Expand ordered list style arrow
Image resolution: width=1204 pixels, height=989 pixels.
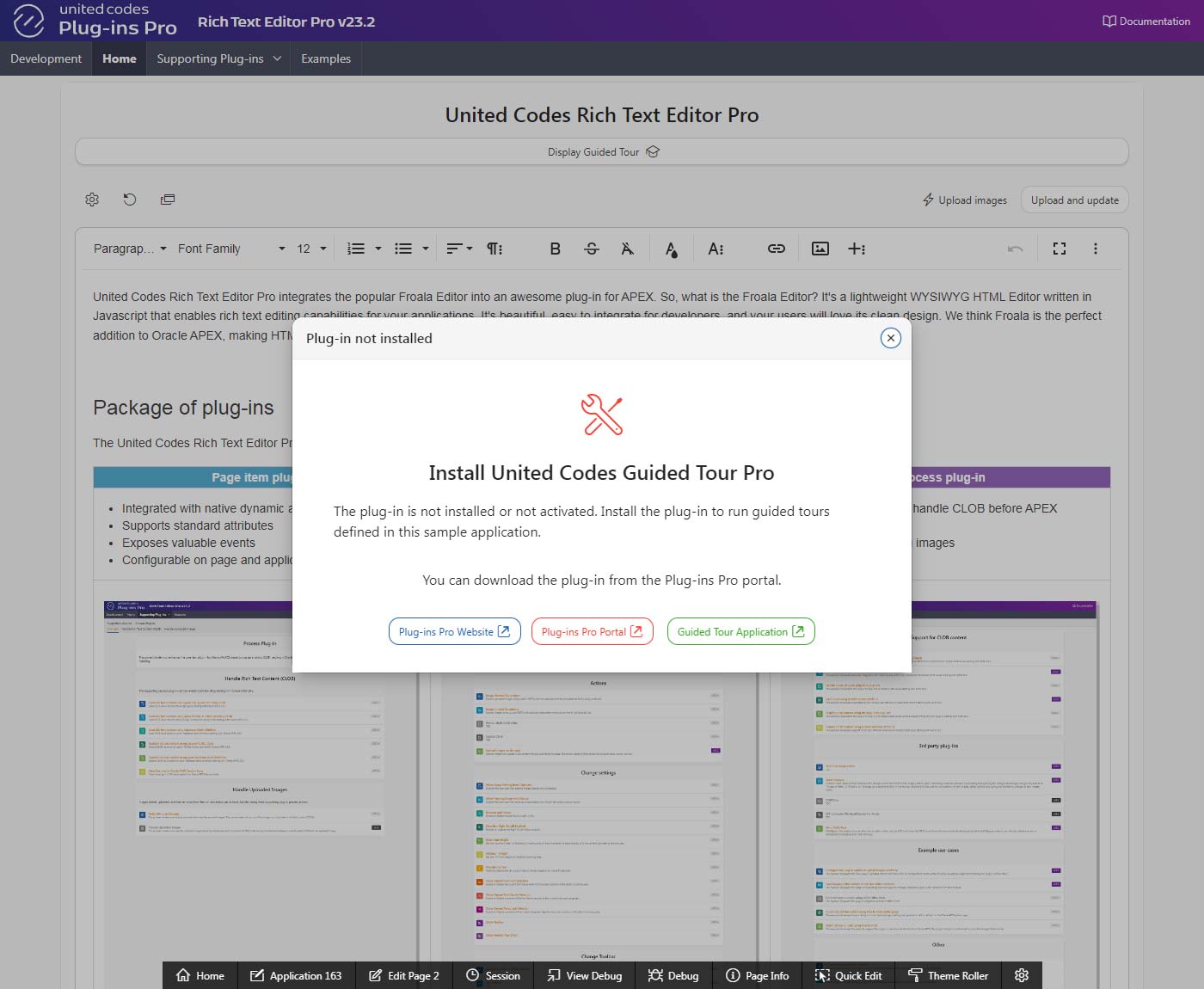click(x=378, y=249)
